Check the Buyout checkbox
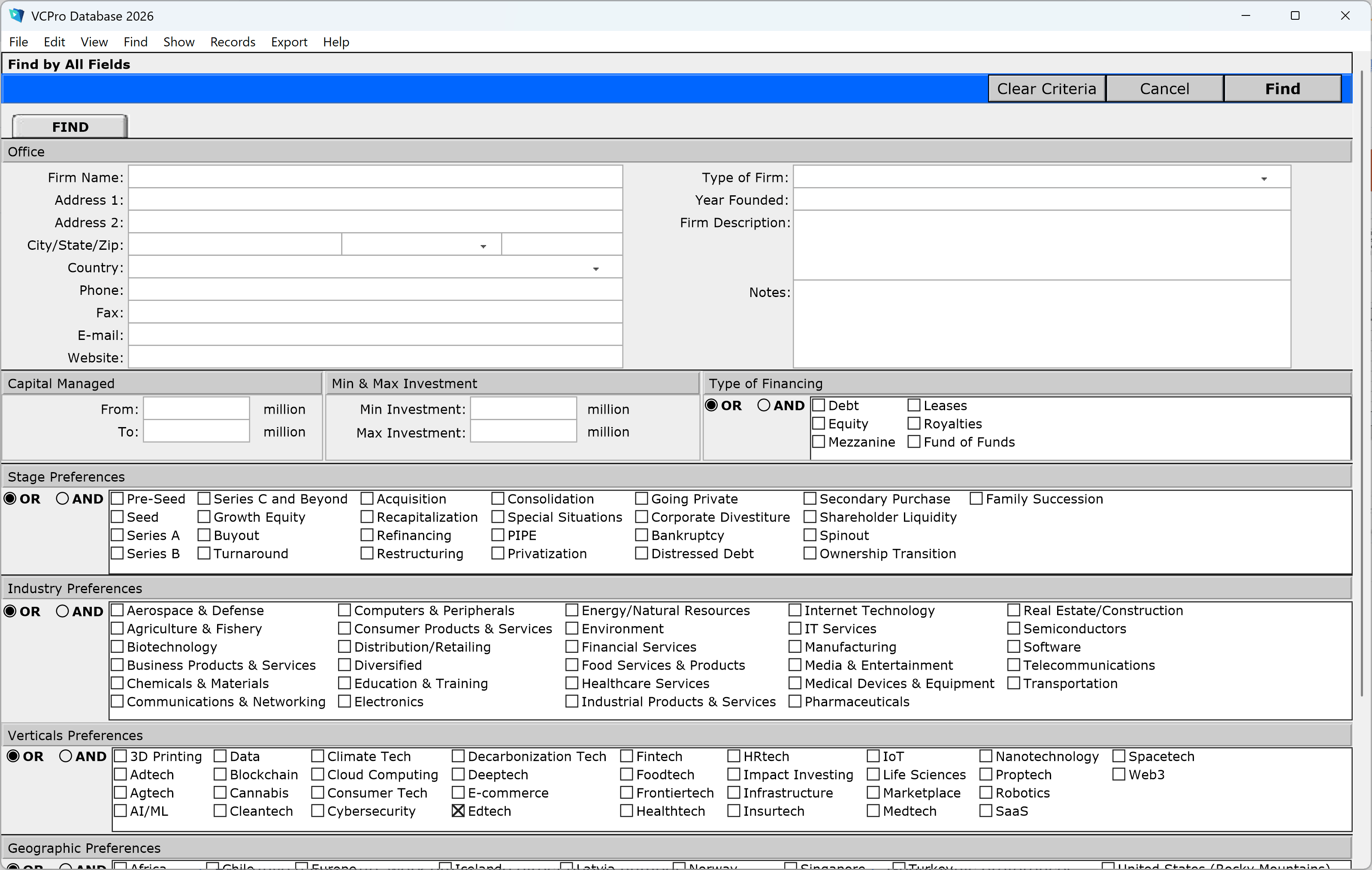The width and height of the screenshot is (1372, 870). 204,535
